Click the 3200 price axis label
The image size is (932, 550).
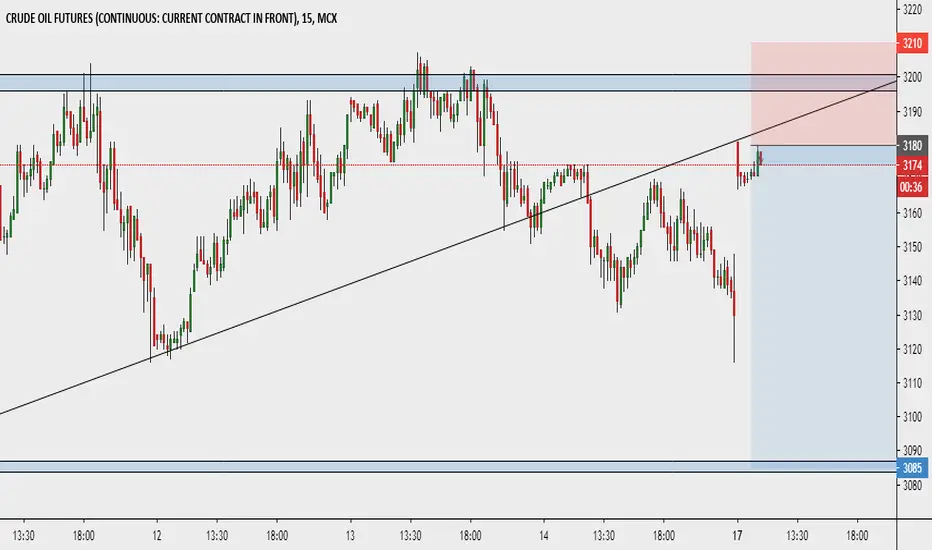912,77
